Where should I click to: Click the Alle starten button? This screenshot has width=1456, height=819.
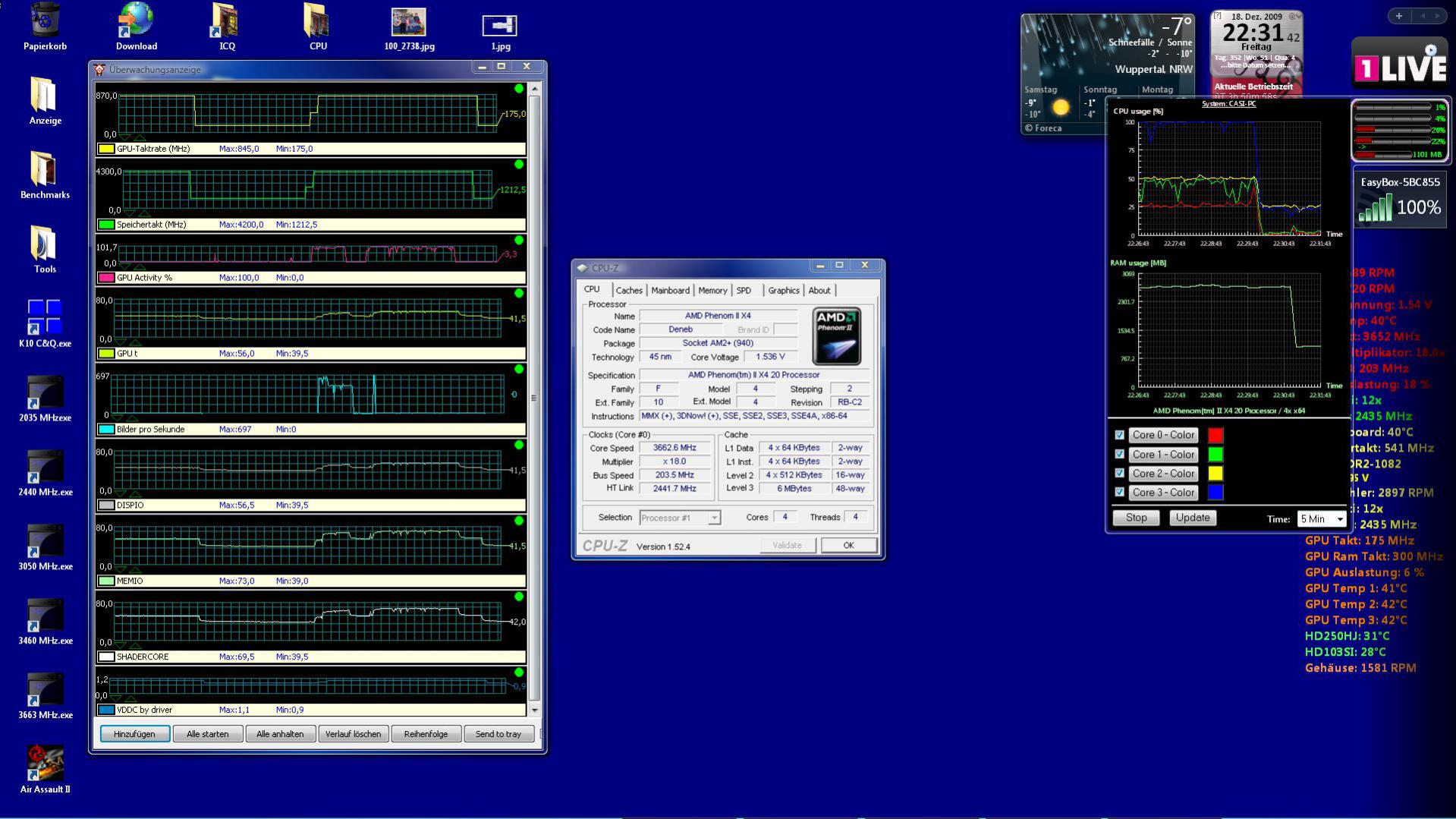(208, 734)
